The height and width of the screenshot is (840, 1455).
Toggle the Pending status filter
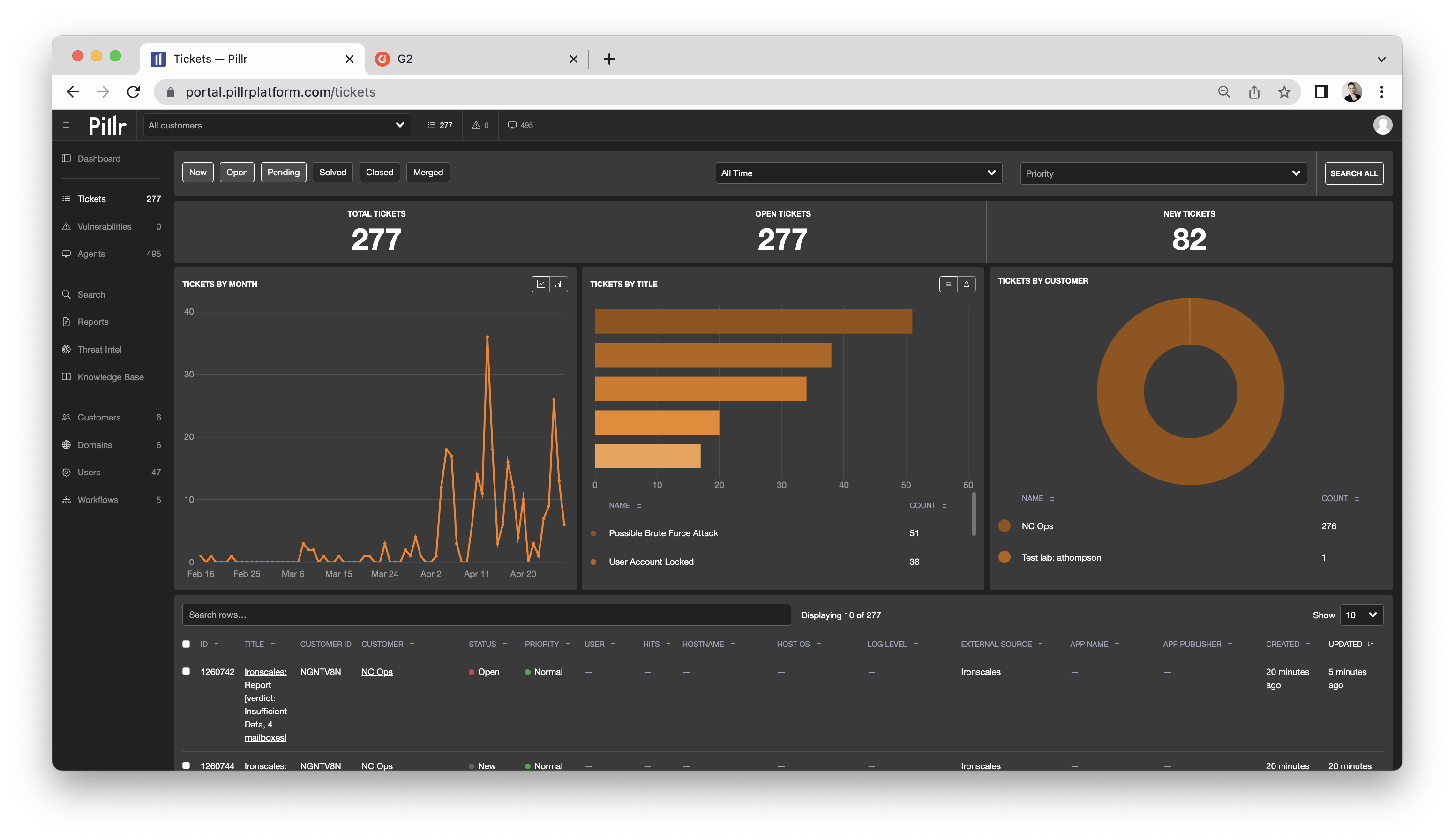(x=283, y=172)
